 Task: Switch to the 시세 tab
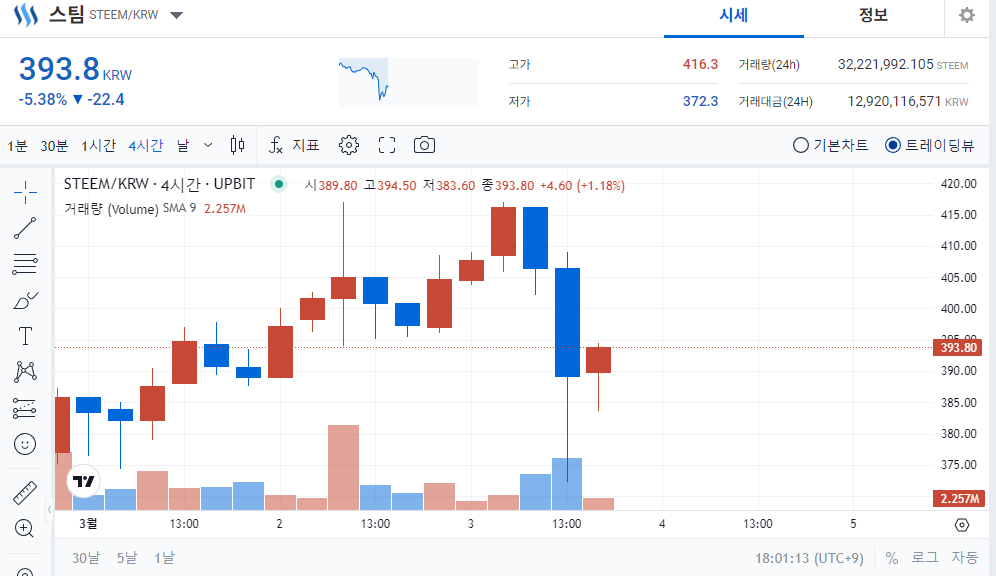coord(734,16)
